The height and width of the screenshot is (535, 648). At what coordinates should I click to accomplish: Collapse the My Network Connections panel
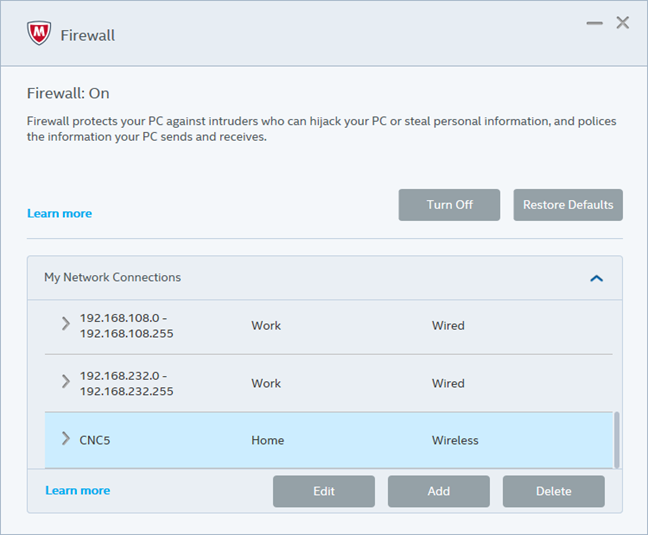[596, 278]
